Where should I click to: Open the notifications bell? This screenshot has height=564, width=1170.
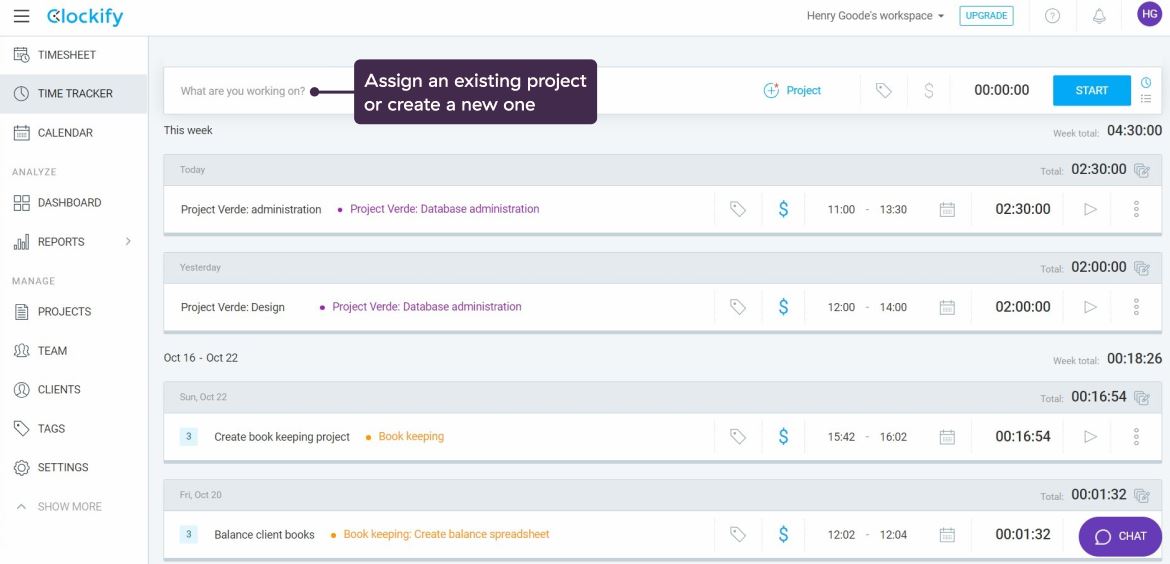1100,17
